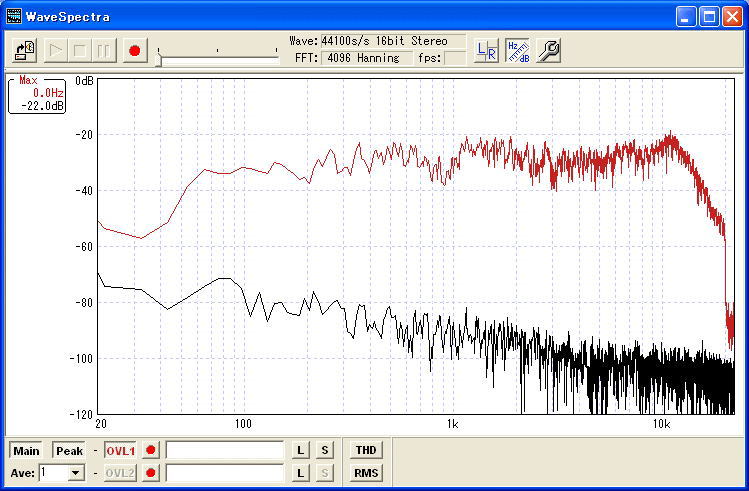The image size is (749, 491).
Task: Click the red record dot next to OVL1
Action: (150, 450)
